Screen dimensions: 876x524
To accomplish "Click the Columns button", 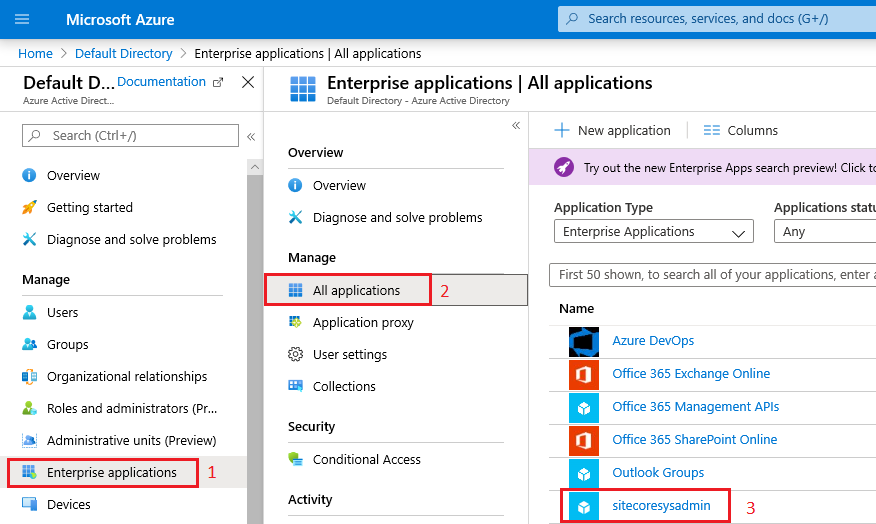I will pyautogui.click(x=740, y=130).
